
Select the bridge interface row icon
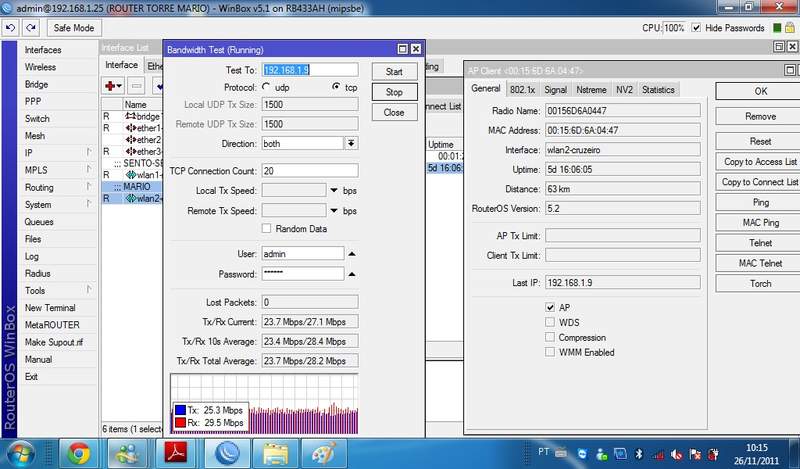point(131,116)
